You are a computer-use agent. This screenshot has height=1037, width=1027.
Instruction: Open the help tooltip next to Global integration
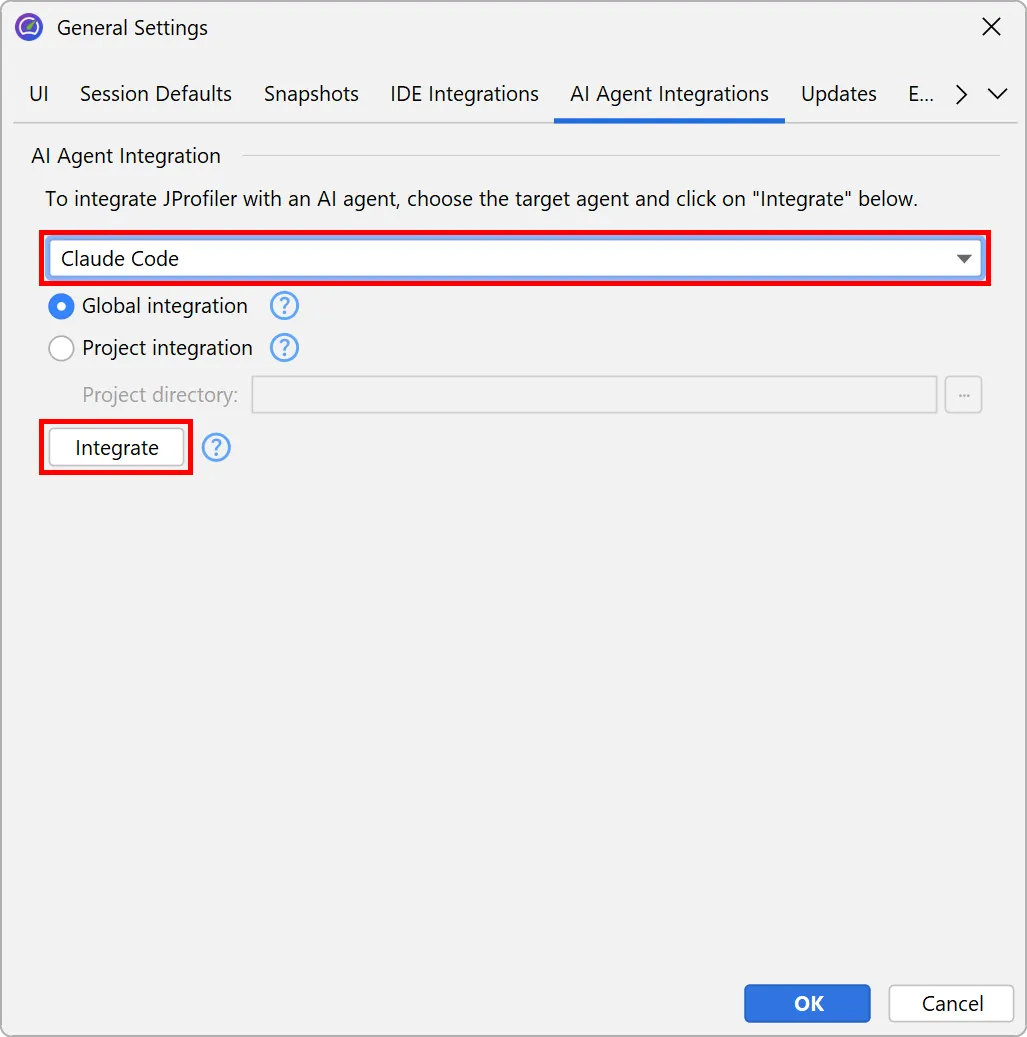click(284, 306)
